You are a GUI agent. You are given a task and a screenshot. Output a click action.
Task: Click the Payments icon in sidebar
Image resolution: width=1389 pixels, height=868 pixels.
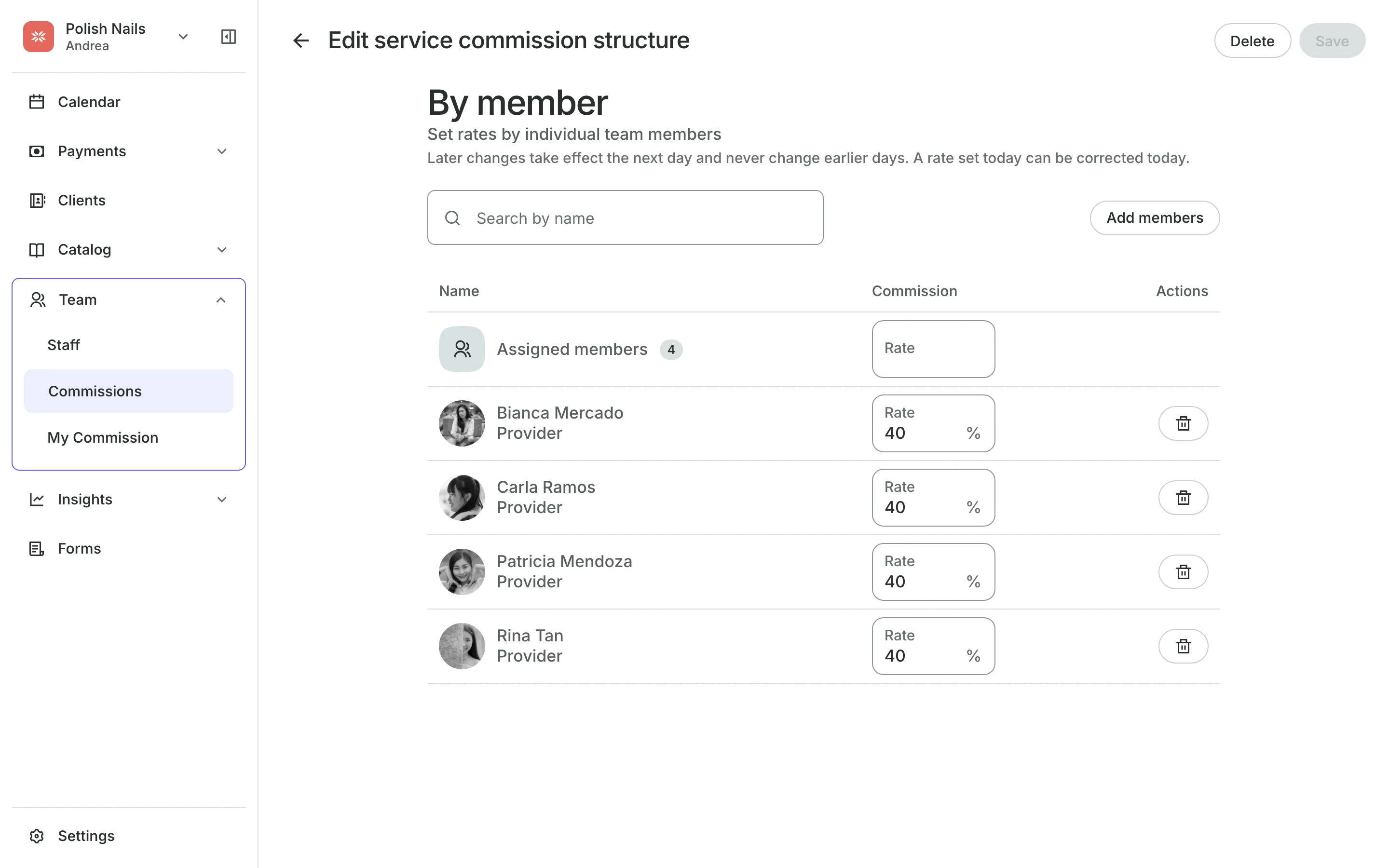pos(37,151)
